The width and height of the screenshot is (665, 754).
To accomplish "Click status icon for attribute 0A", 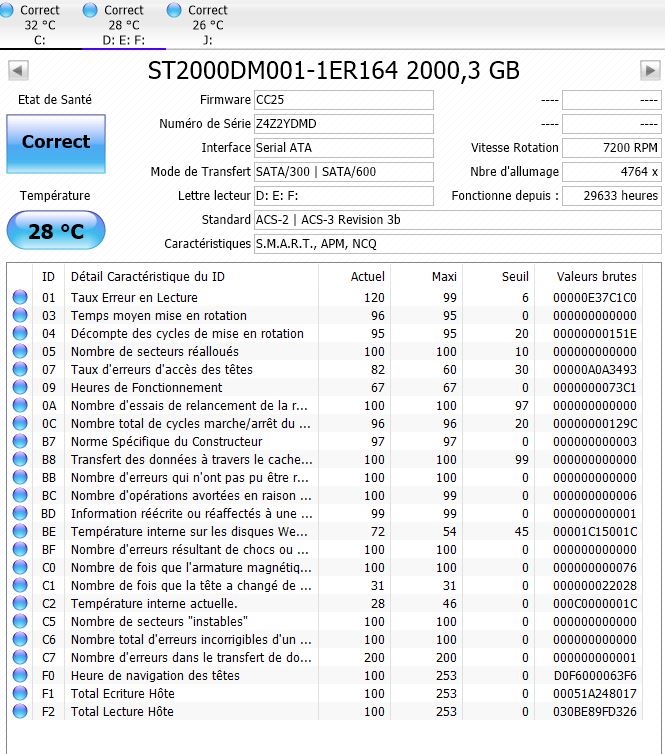I will pos(20,405).
